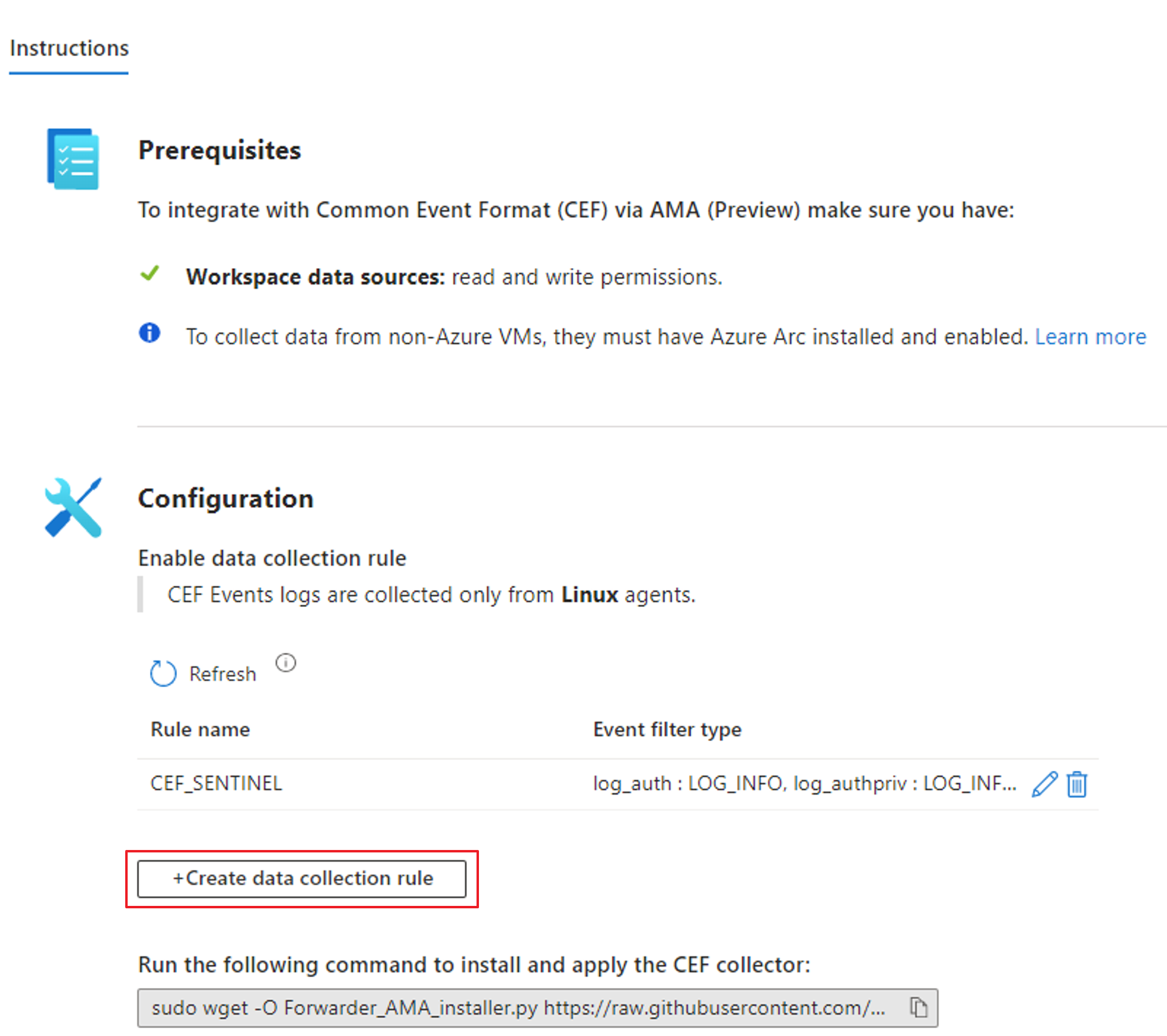Click the Prerequisites heading
This screenshot has width=1167, height=1036.
(219, 150)
